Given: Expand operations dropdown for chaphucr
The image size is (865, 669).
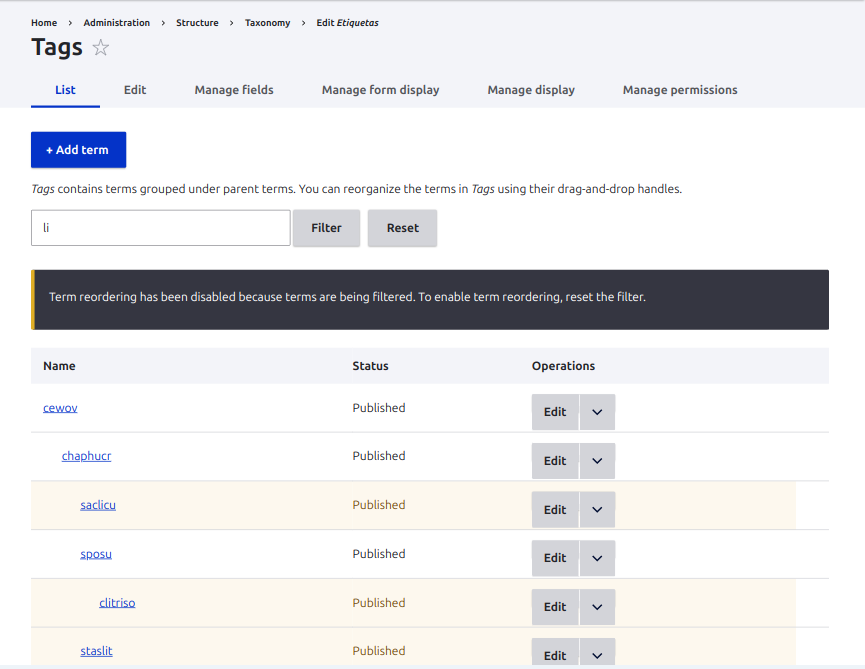Looking at the screenshot, I should pos(597,461).
